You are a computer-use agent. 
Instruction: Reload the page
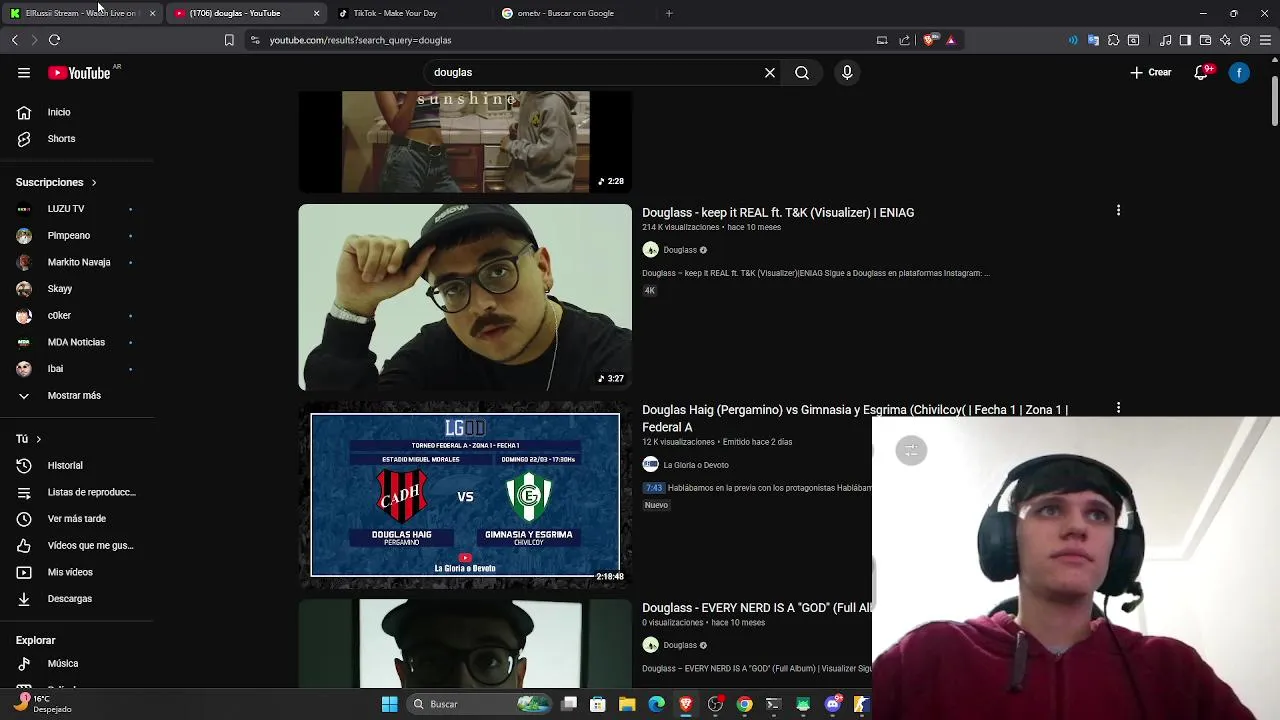(55, 40)
